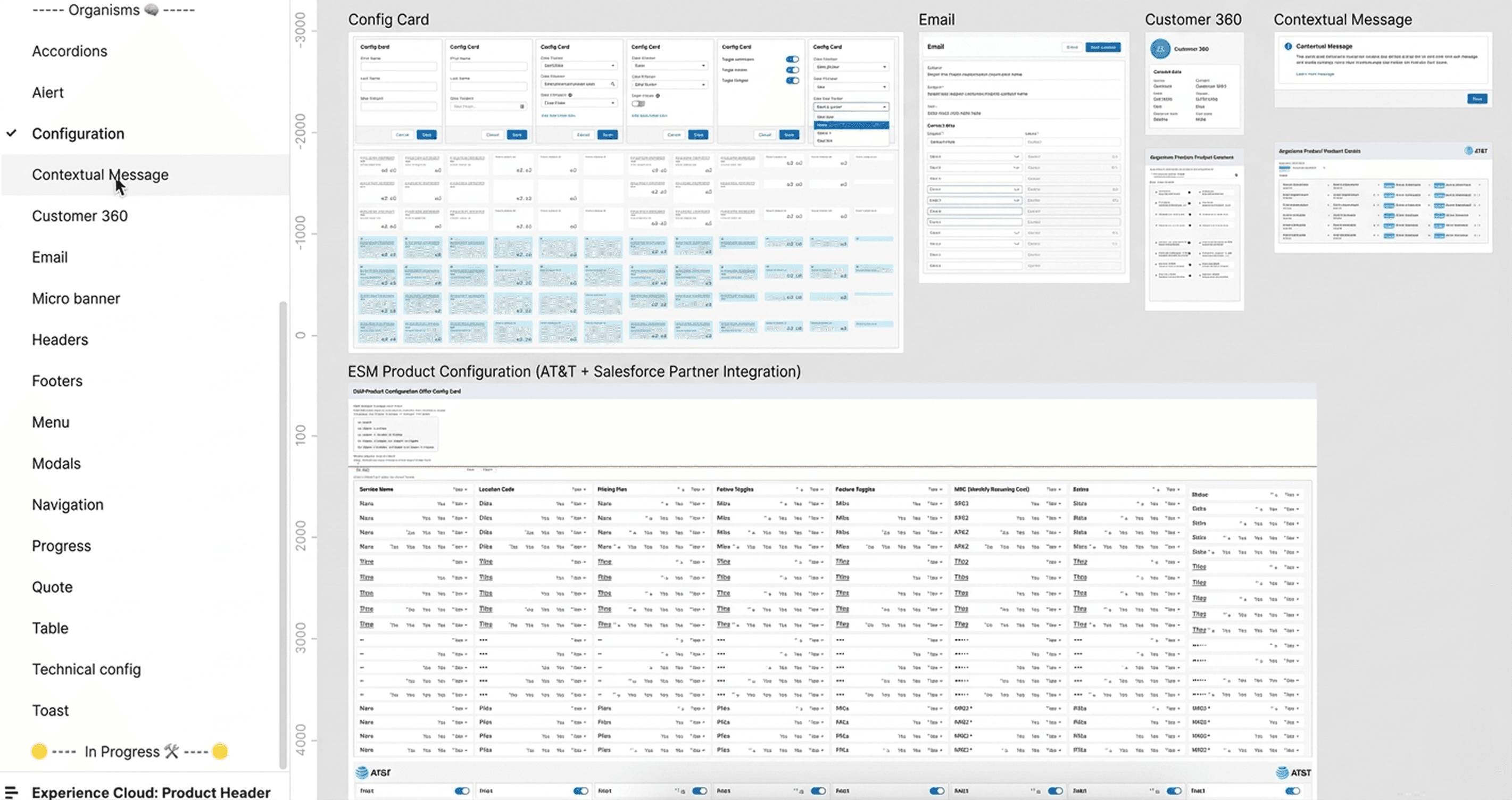Toggle the first switch in bottom ESM row
The width and height of the screenshot is (1512, 800).
(x=462, y=790)
